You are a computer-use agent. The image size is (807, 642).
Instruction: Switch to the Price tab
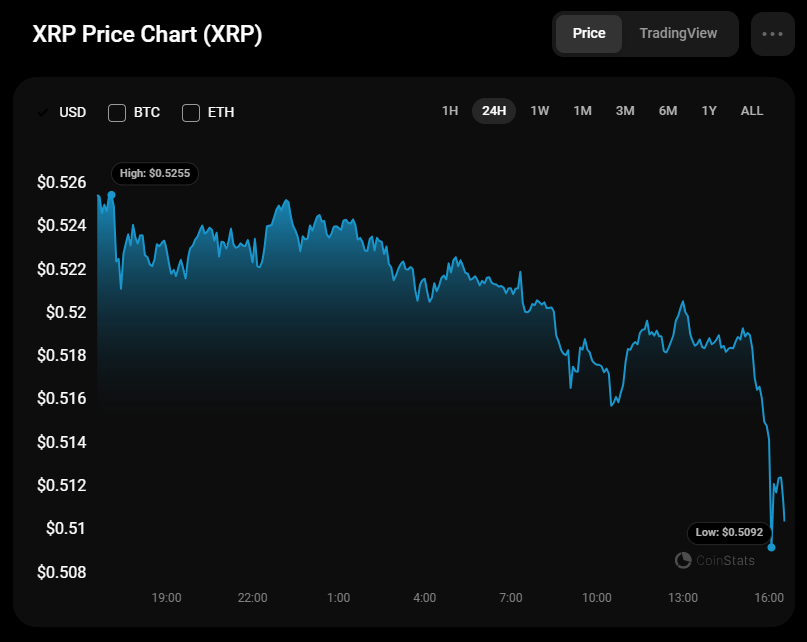(589, 33)
